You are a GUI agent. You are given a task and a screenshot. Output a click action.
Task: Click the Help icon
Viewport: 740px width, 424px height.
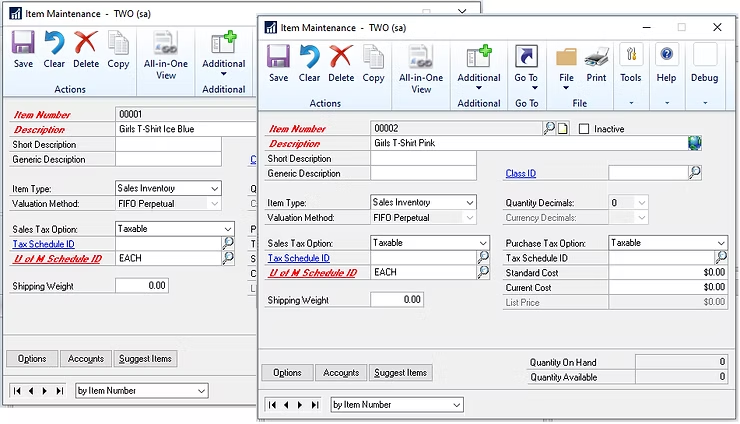[666, 62]
